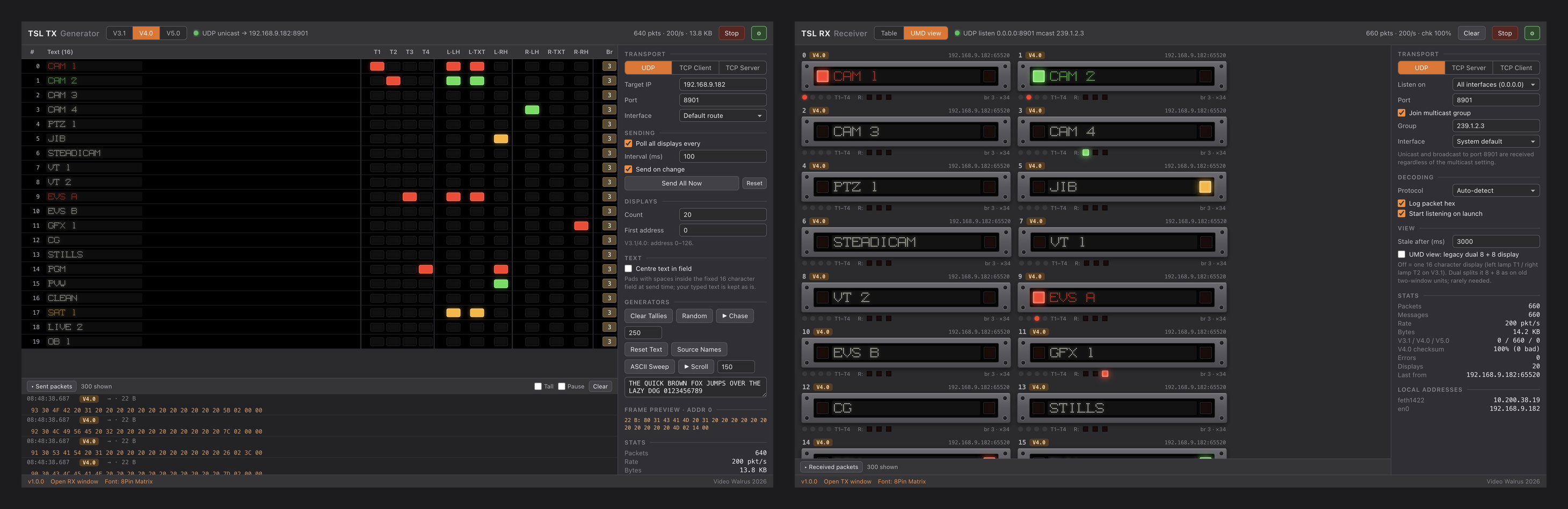Click the Target IP field
Image resolution: width=1568 pixels, height=509 pixels.
[723, 85]
